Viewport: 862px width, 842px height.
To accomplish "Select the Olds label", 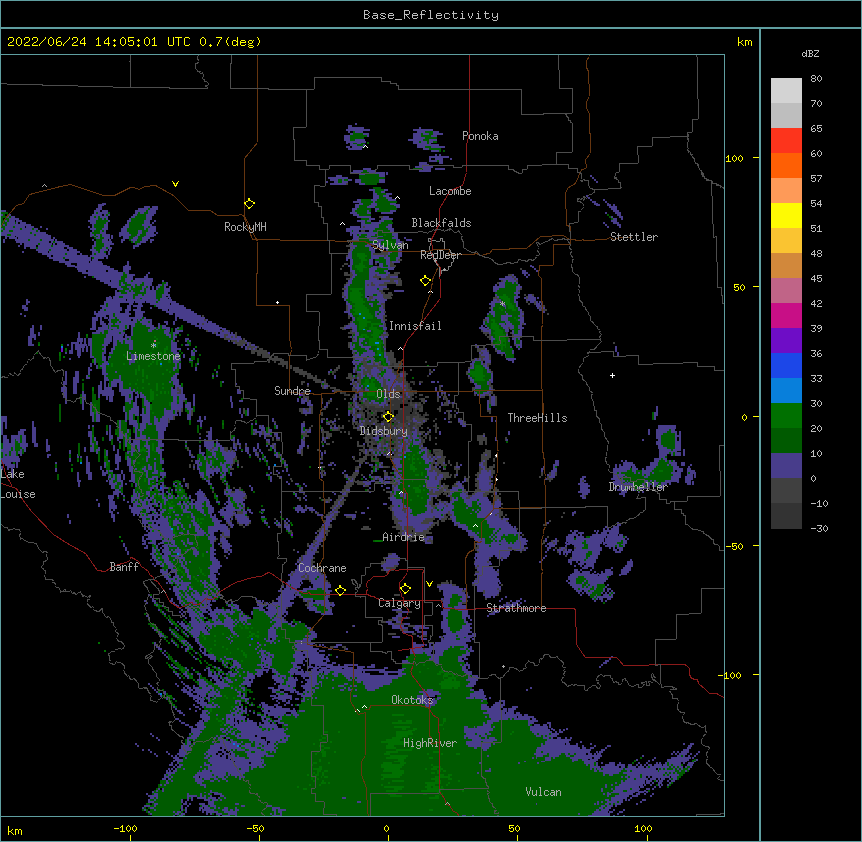I will click(388, 394).
